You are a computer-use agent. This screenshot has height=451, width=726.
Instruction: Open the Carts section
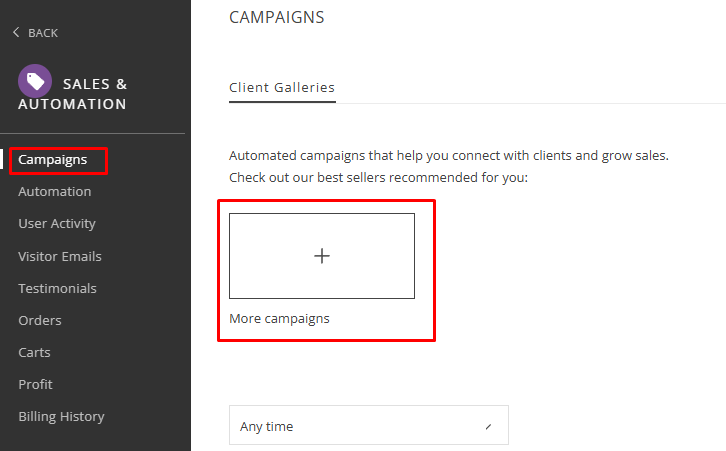pyautogui.click(x=34, y=352)
